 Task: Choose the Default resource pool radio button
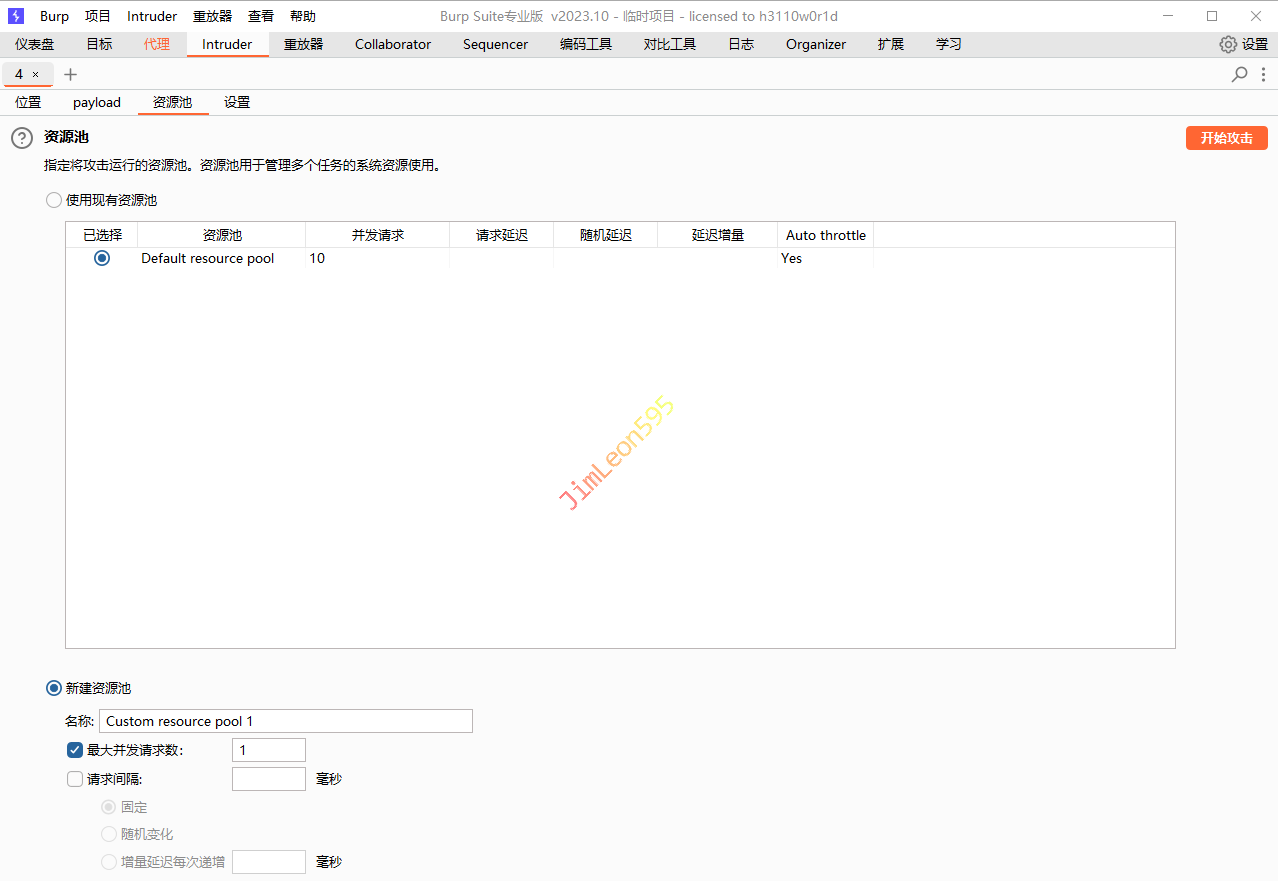click(x=102, y=258)
